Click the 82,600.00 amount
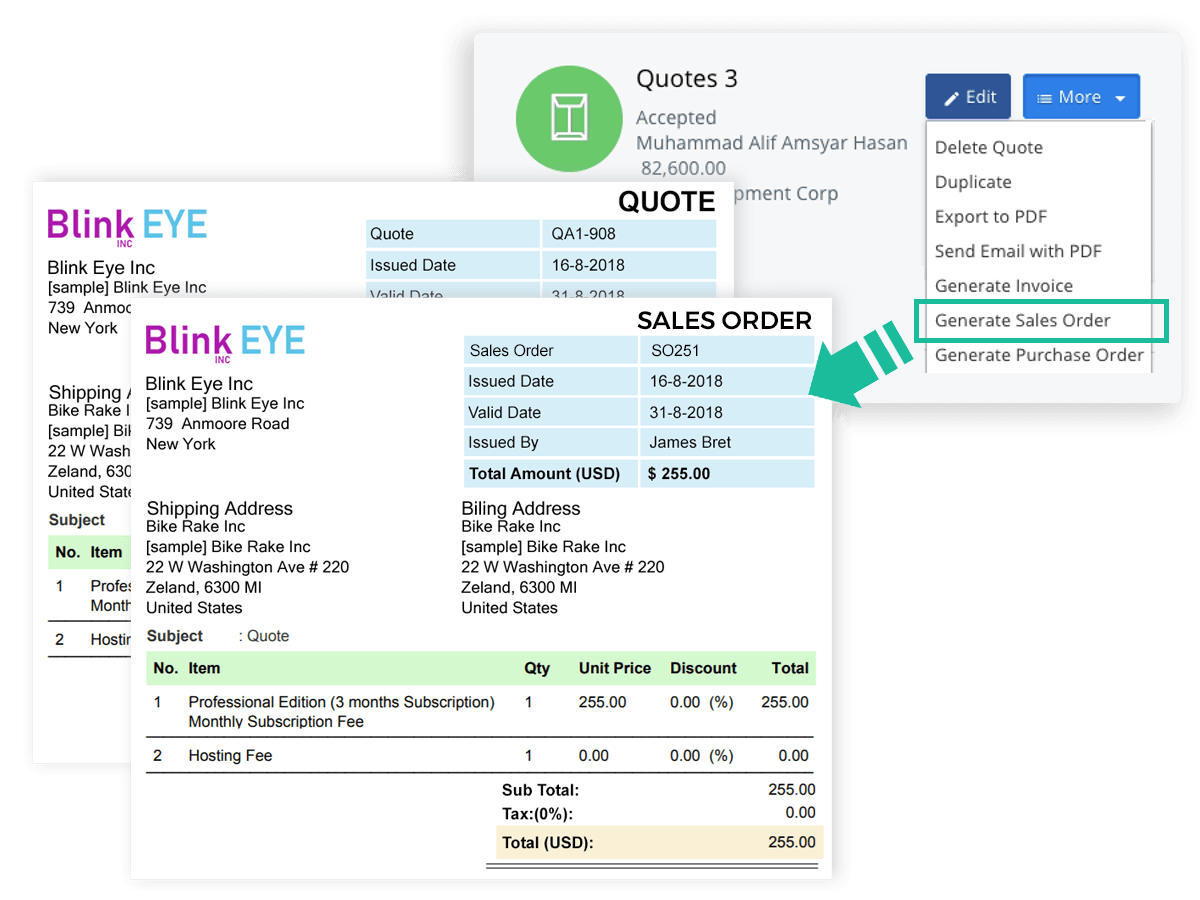1200x900 pixels. pos(684,168)
